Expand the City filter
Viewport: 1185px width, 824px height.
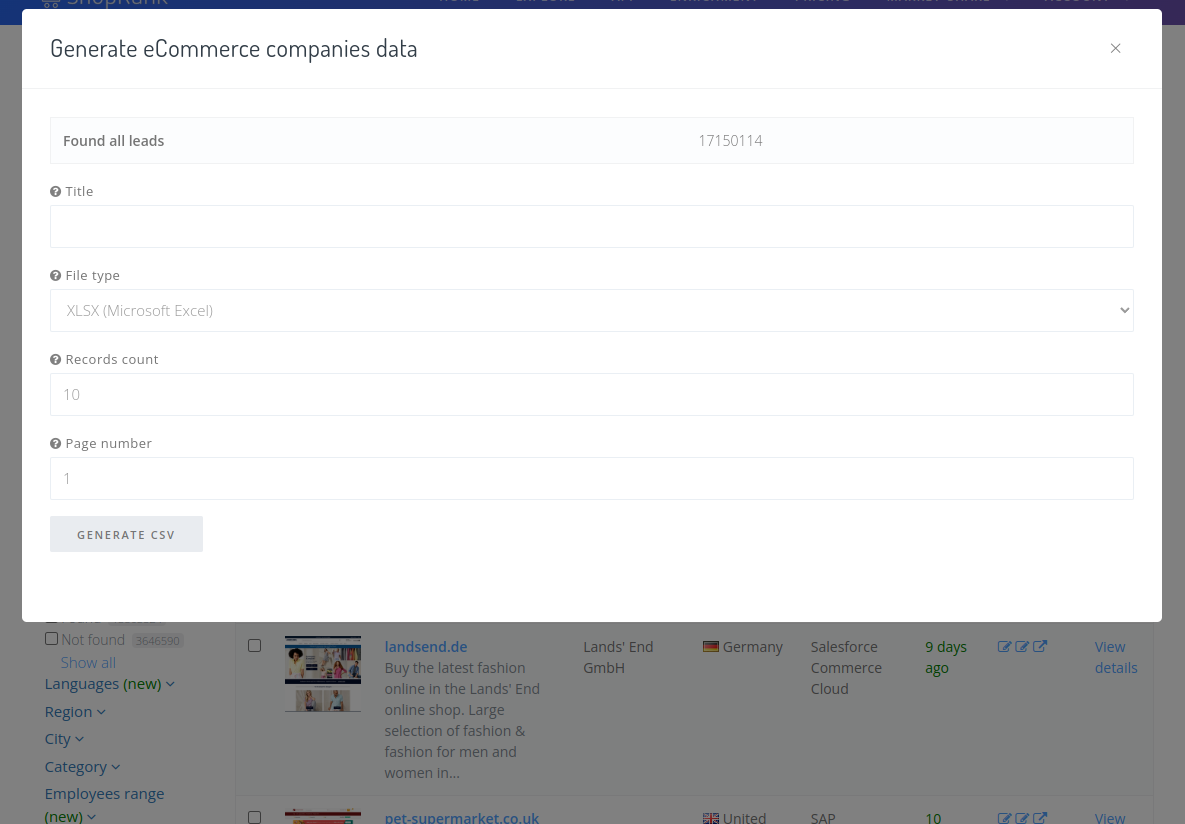click(64, 739)
